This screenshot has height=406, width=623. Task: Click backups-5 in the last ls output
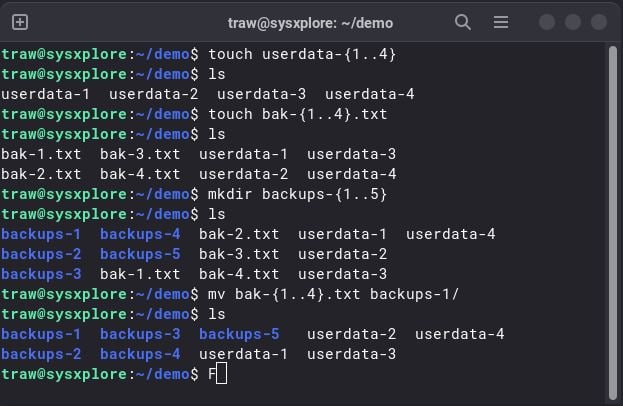[x=239, y=334]
